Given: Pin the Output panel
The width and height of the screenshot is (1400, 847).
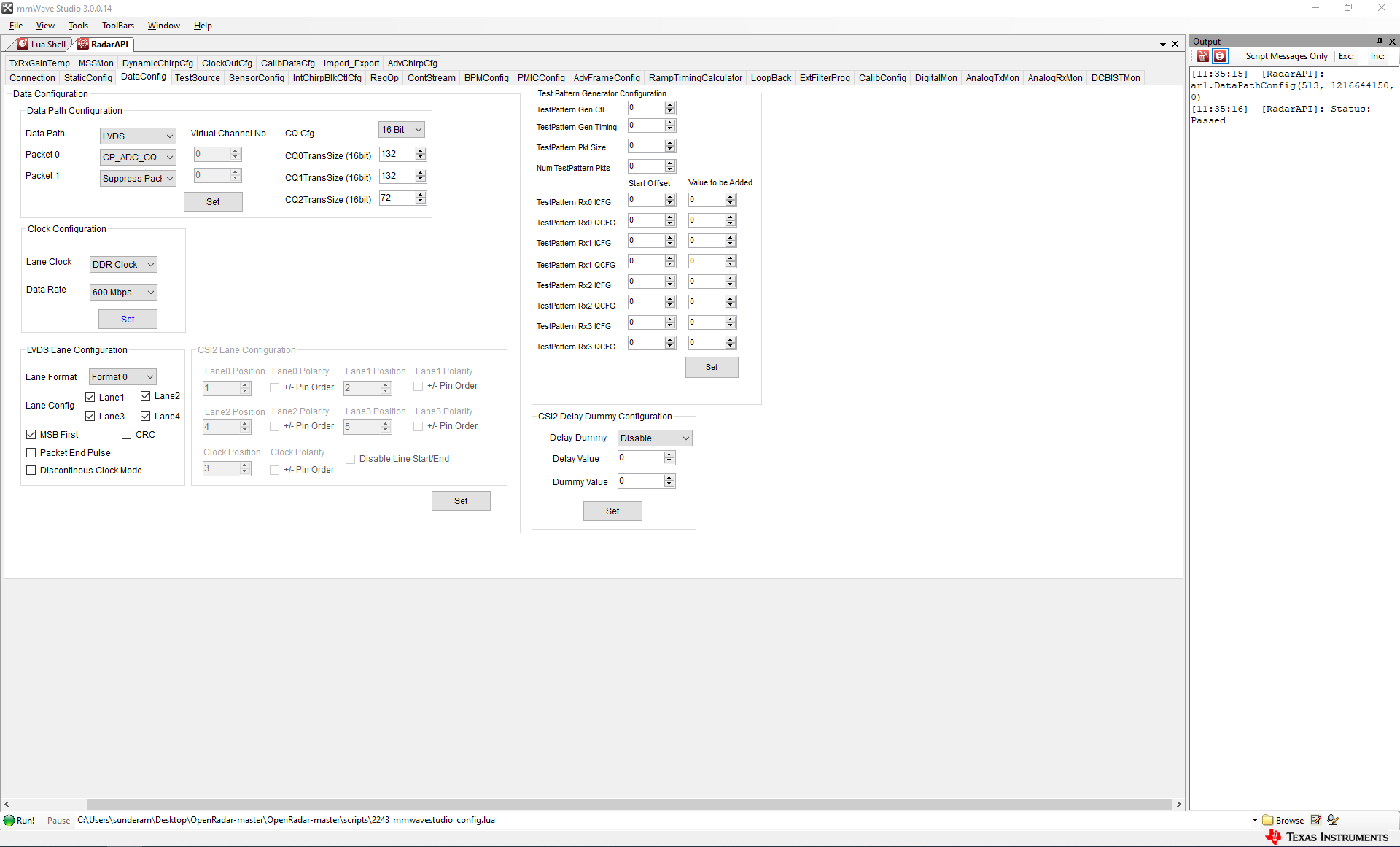Looking at the screenshot, I should 1380,42.
